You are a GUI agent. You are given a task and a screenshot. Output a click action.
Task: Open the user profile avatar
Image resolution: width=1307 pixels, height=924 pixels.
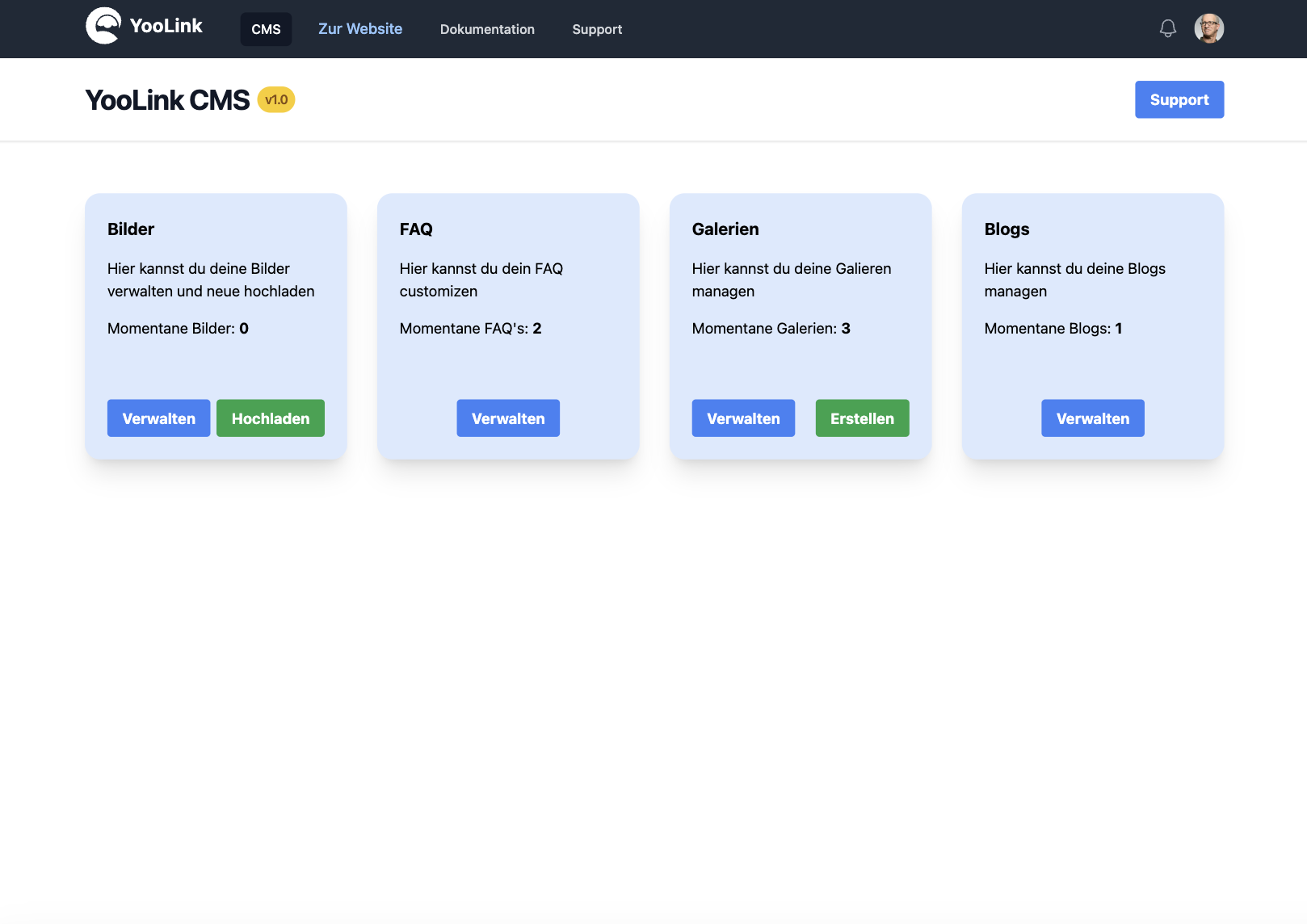click(x=1208, y=27)
